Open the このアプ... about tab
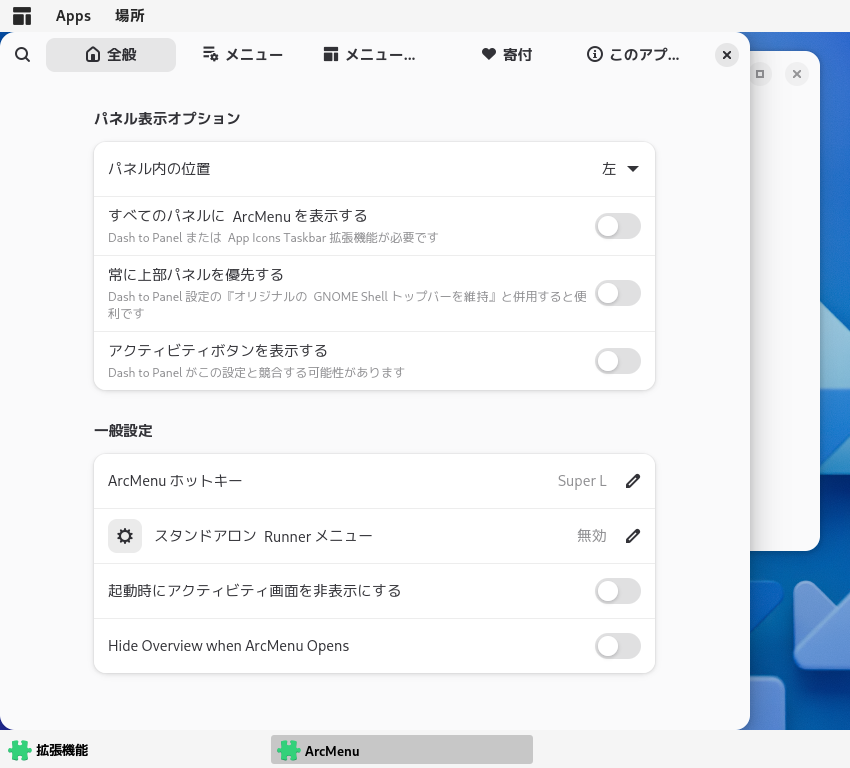Screen dimensions: 850x768 click(x=633, y=55)
